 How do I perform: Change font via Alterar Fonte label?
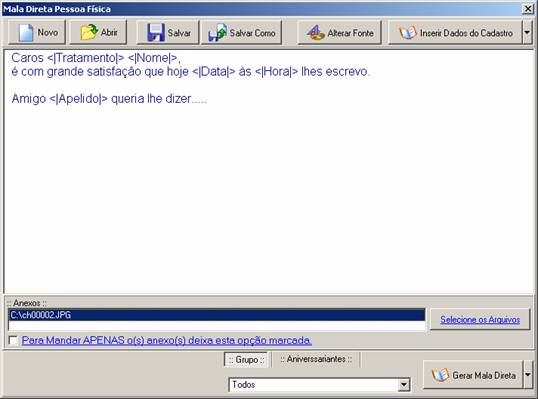point(350,33)
